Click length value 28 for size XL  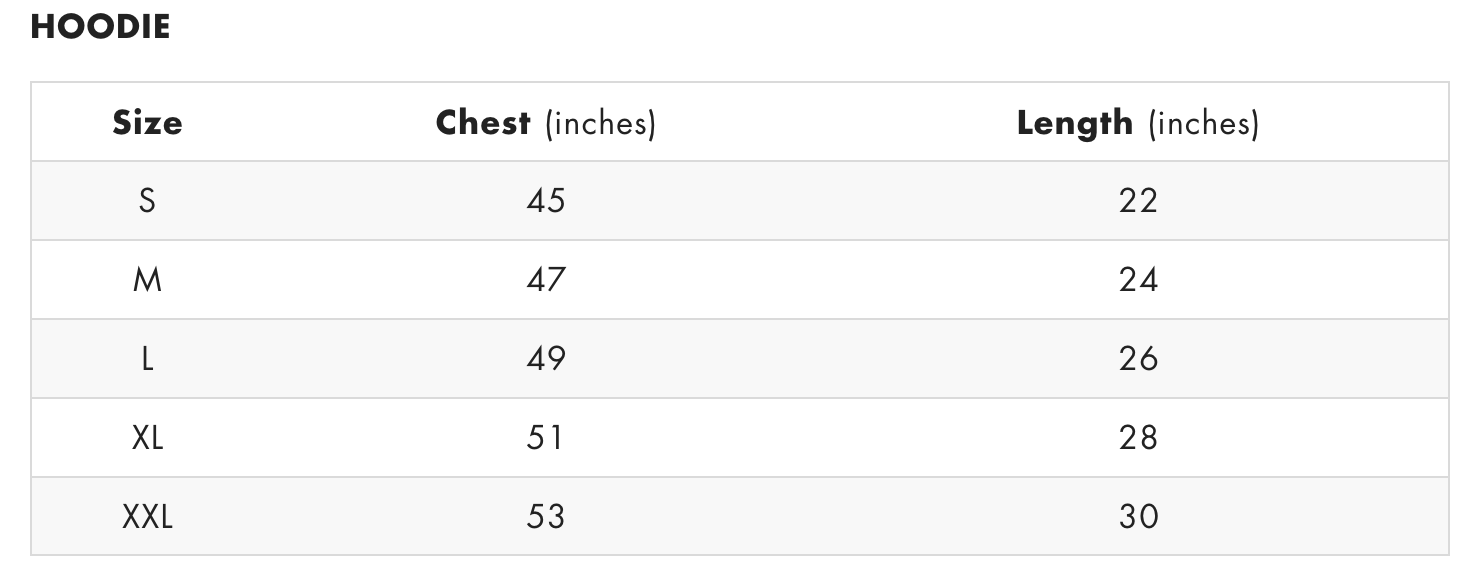(1138, 438)
